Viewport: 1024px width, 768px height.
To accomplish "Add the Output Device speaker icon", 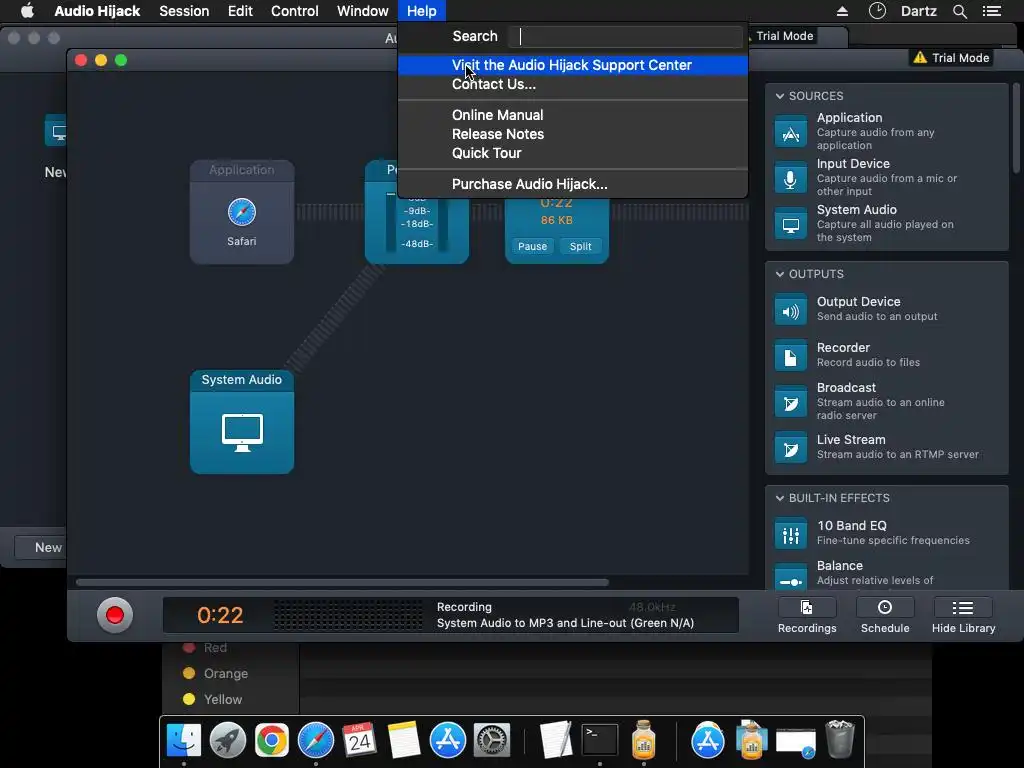I will pyautogui.click(x=790, y=311).
